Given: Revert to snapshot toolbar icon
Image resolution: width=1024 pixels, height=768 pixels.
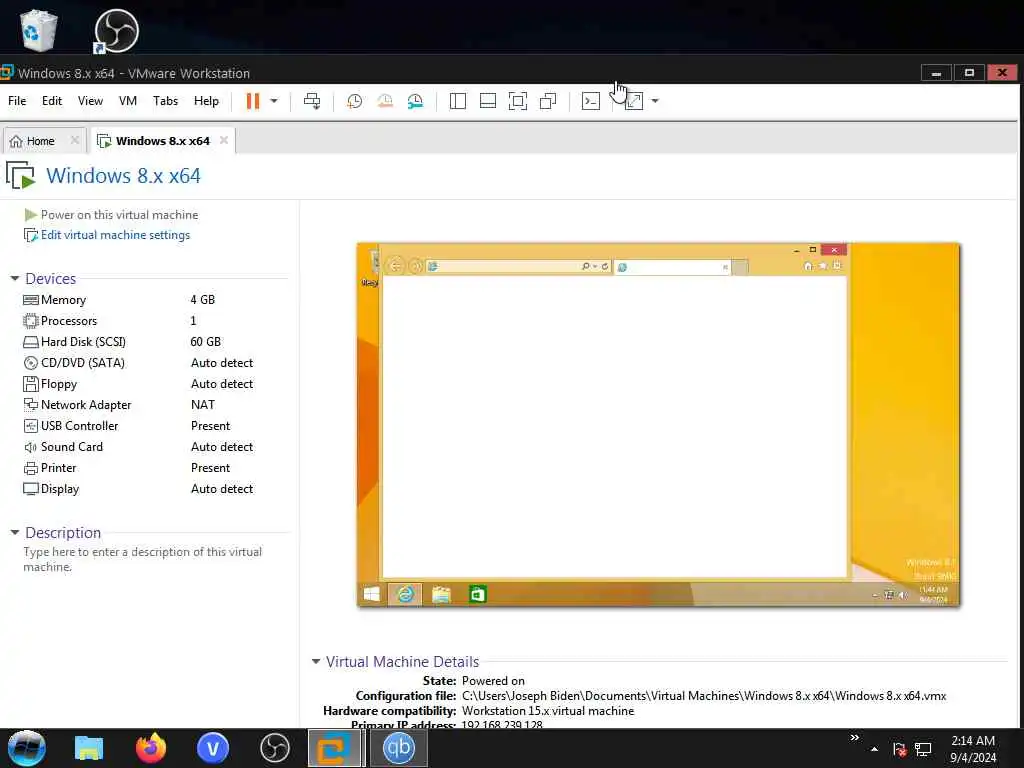Looking at the screenshot, I should pyautogui.click(x=385, y=101).
